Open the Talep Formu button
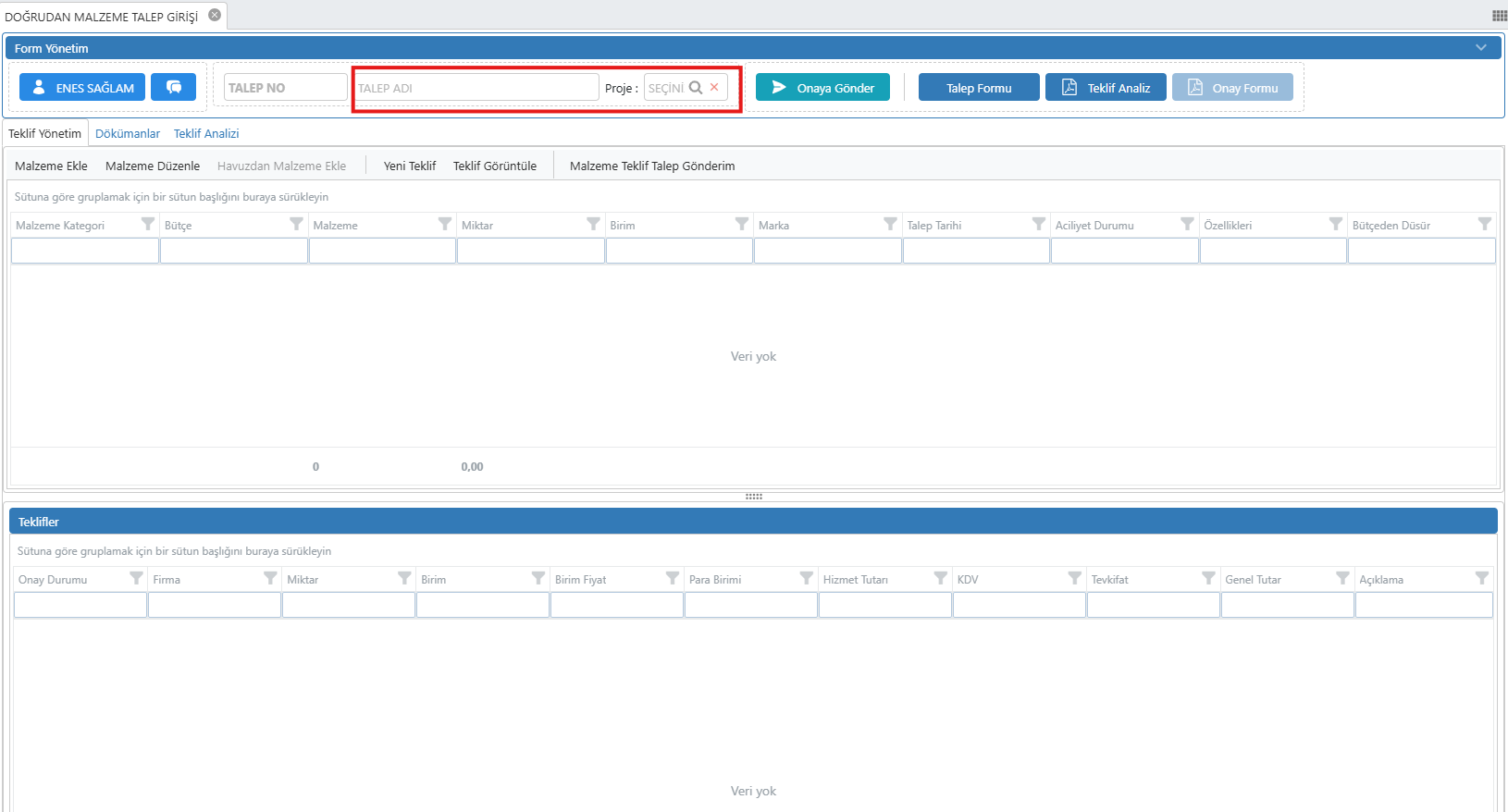1508x812 pixels. [x=979, y=88]
